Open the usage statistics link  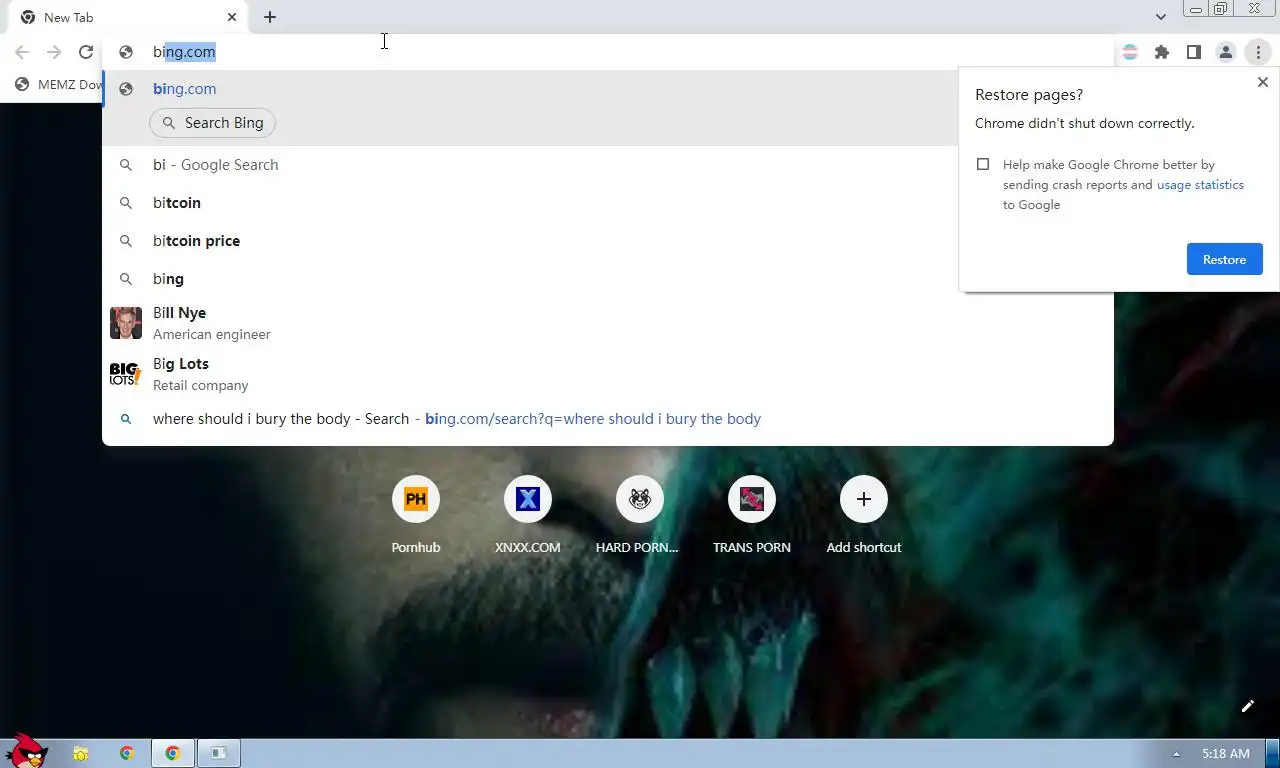[x=1200, y=185]
